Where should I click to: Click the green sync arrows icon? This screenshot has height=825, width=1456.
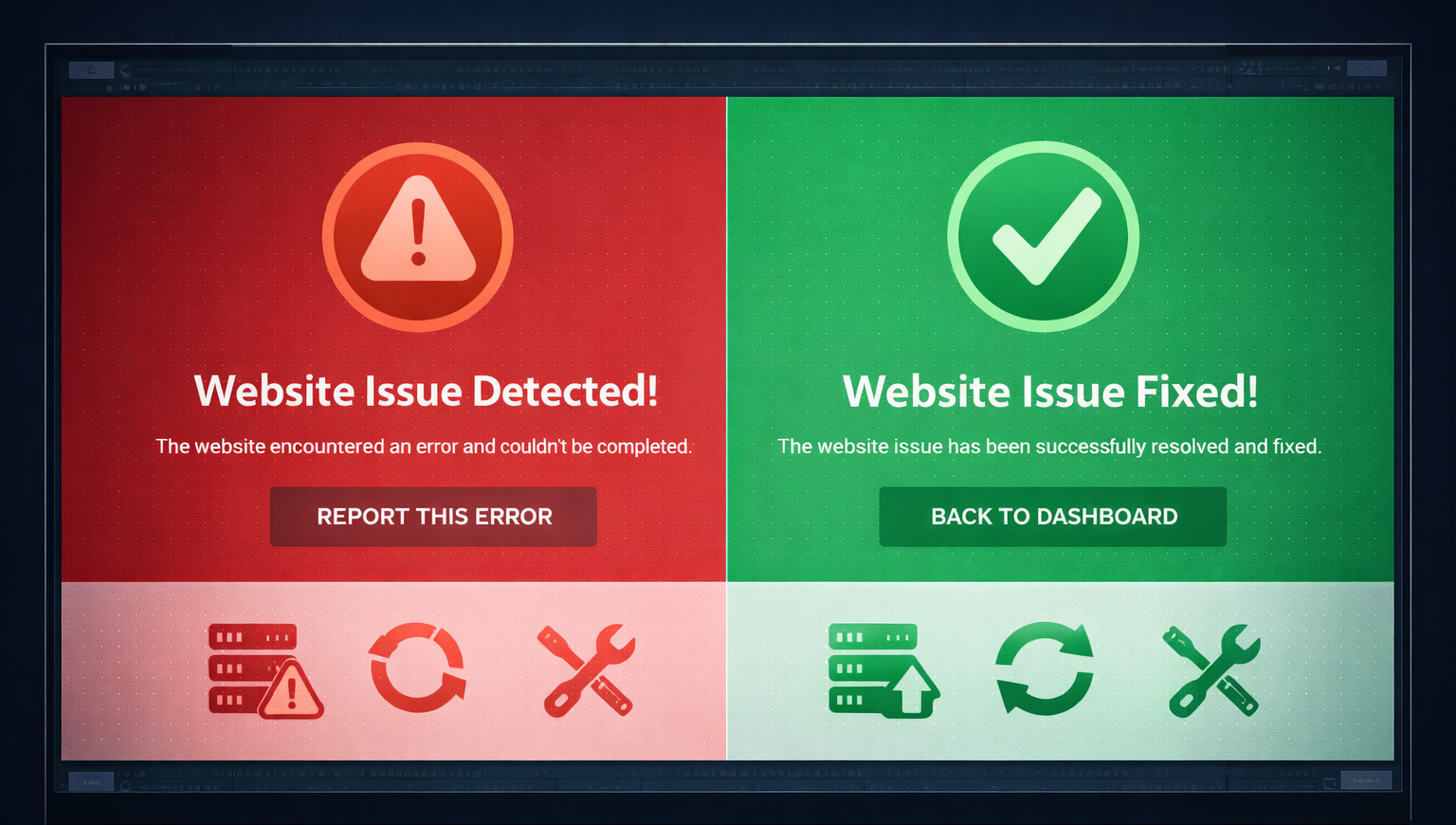[1044, 669]
